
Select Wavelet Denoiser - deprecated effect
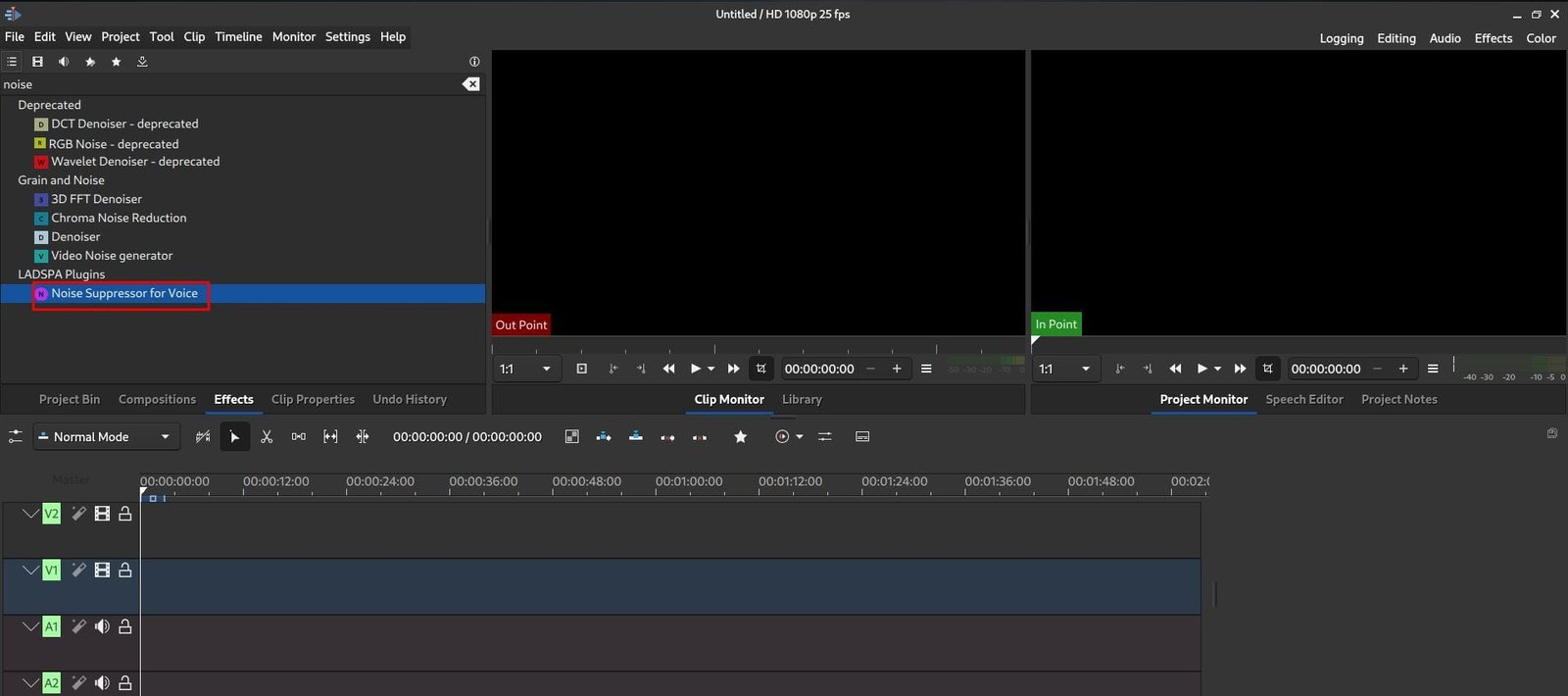pyautogui.click(x=135, y=162)
